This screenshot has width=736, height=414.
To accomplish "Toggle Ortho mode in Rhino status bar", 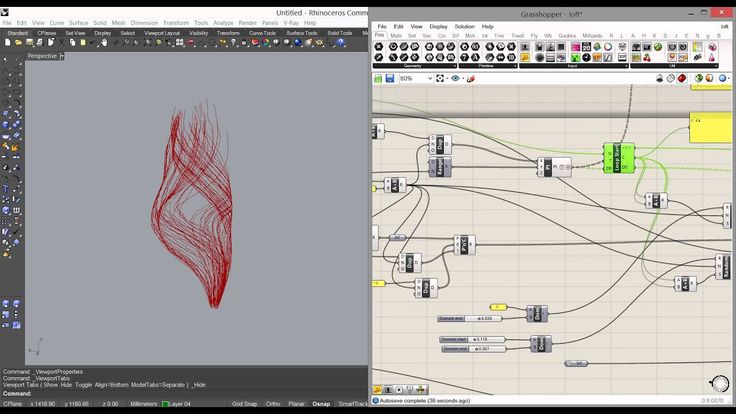I will point(273,404).
